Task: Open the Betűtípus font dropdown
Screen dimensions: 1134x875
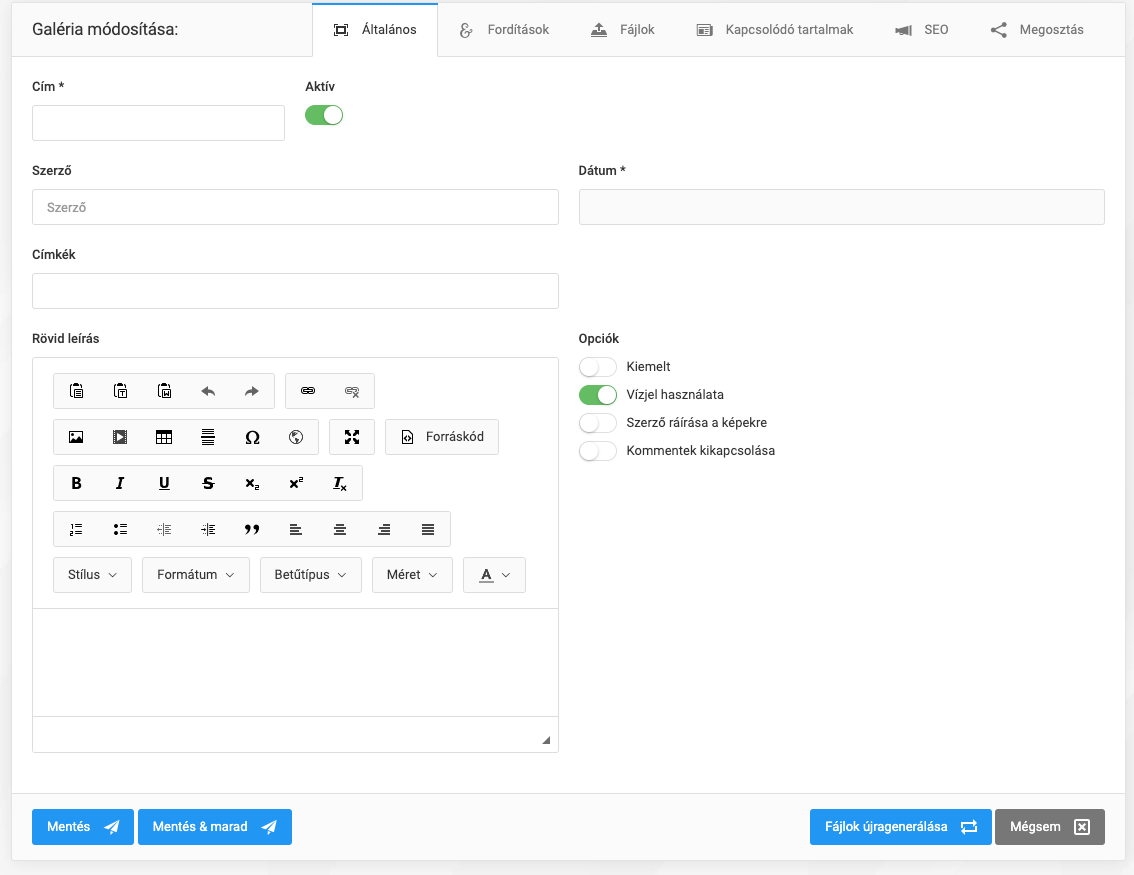Action: tap(310, 575)
